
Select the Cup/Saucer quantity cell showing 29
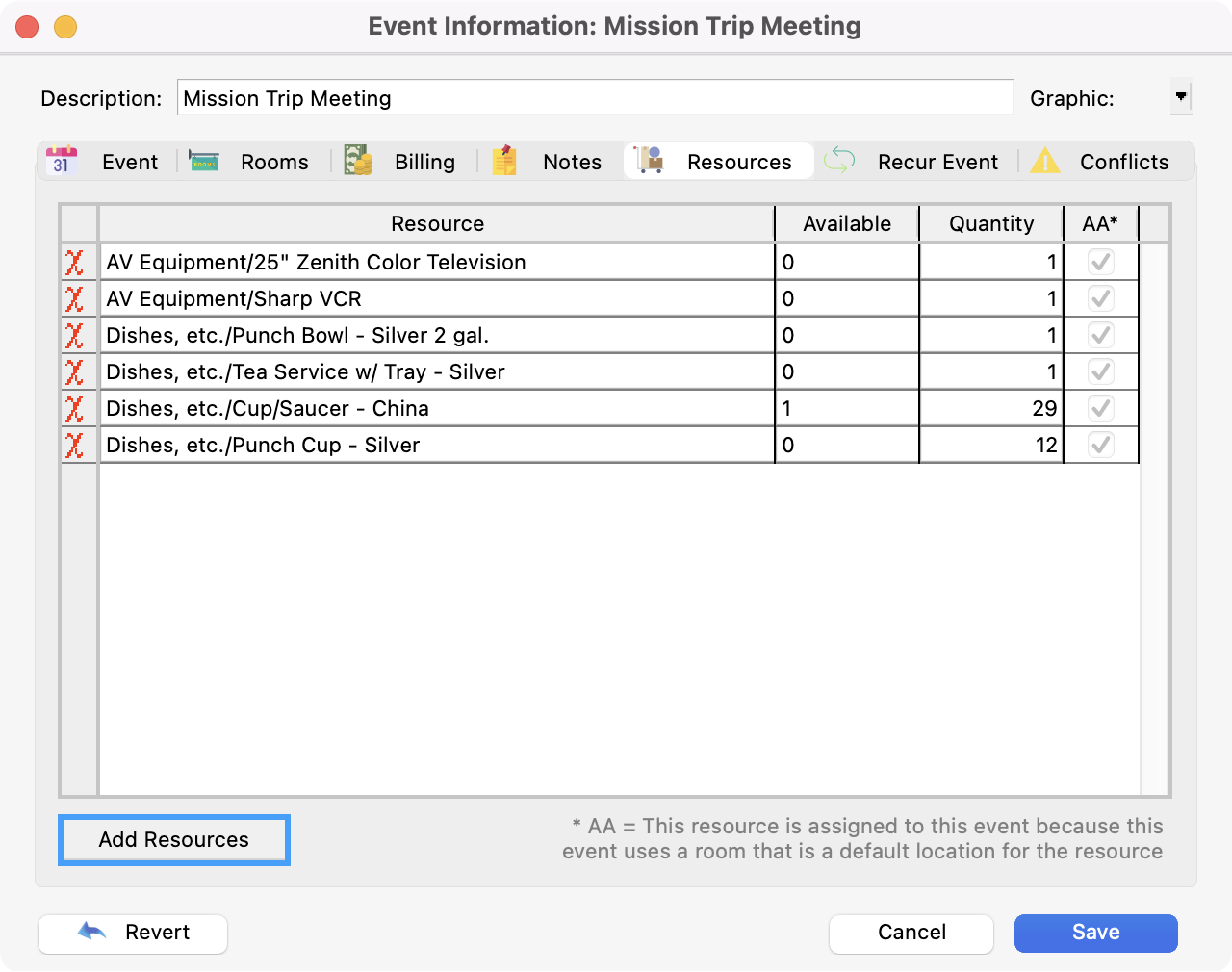(x=991, y=409)
